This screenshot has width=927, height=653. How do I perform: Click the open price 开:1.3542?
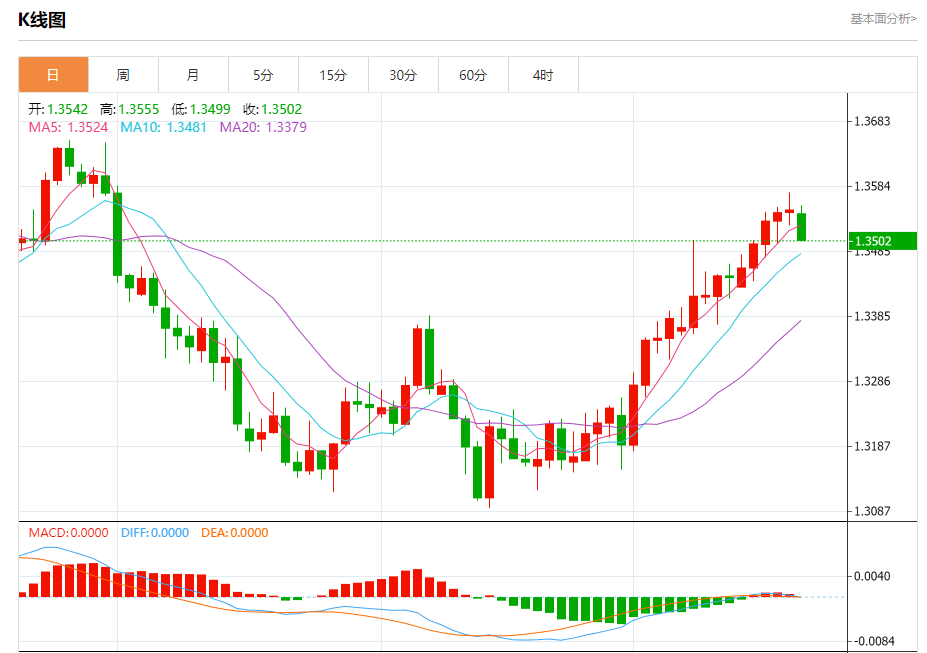(58, 109)
